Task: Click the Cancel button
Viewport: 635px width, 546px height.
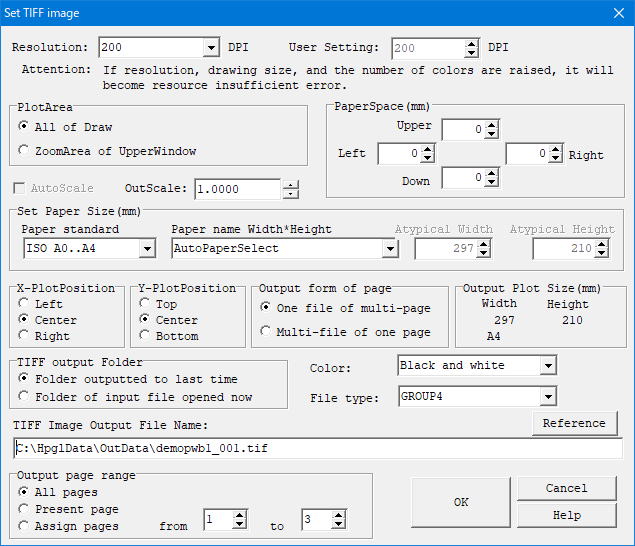Action: coord(567,488)
